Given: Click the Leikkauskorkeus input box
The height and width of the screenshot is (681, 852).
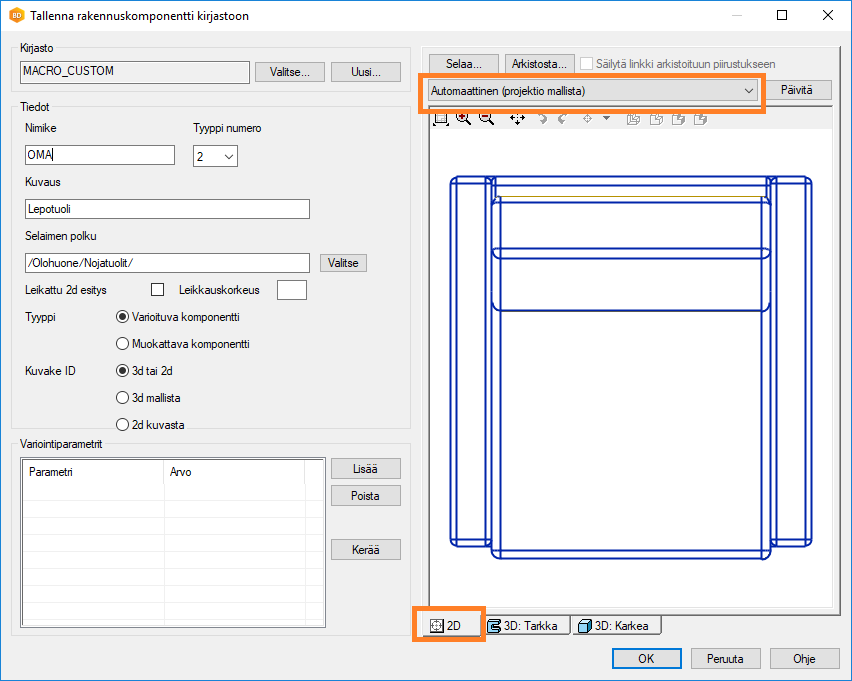Looking at the screenshot, I should click(291, 290).
